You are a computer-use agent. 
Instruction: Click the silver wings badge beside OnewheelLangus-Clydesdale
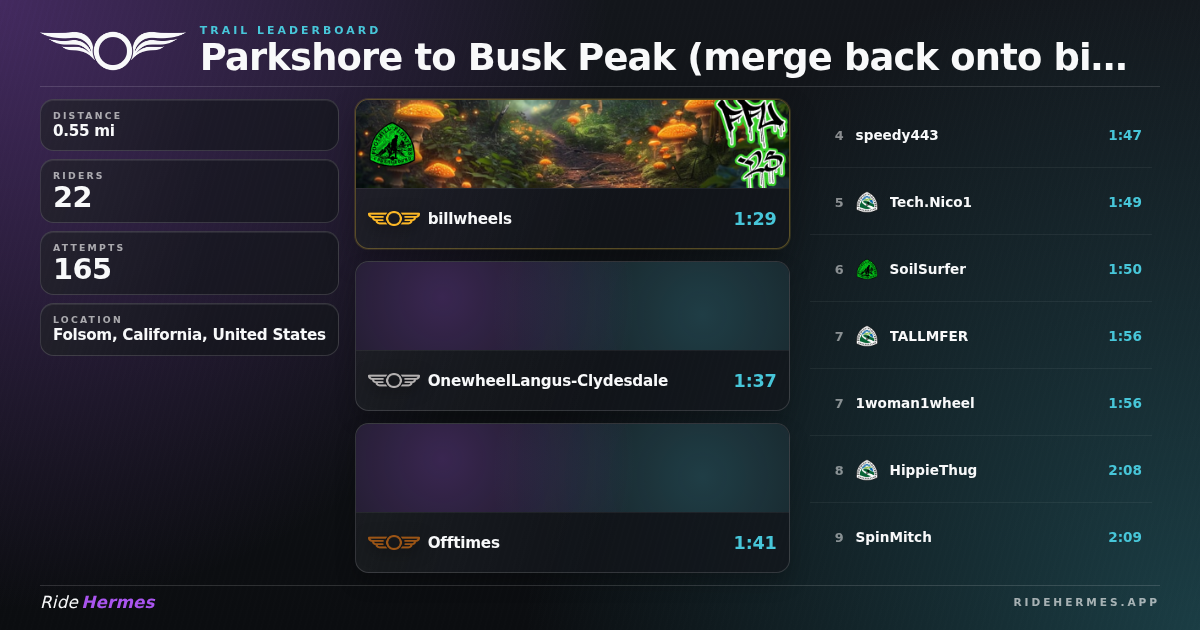[394, 380]
